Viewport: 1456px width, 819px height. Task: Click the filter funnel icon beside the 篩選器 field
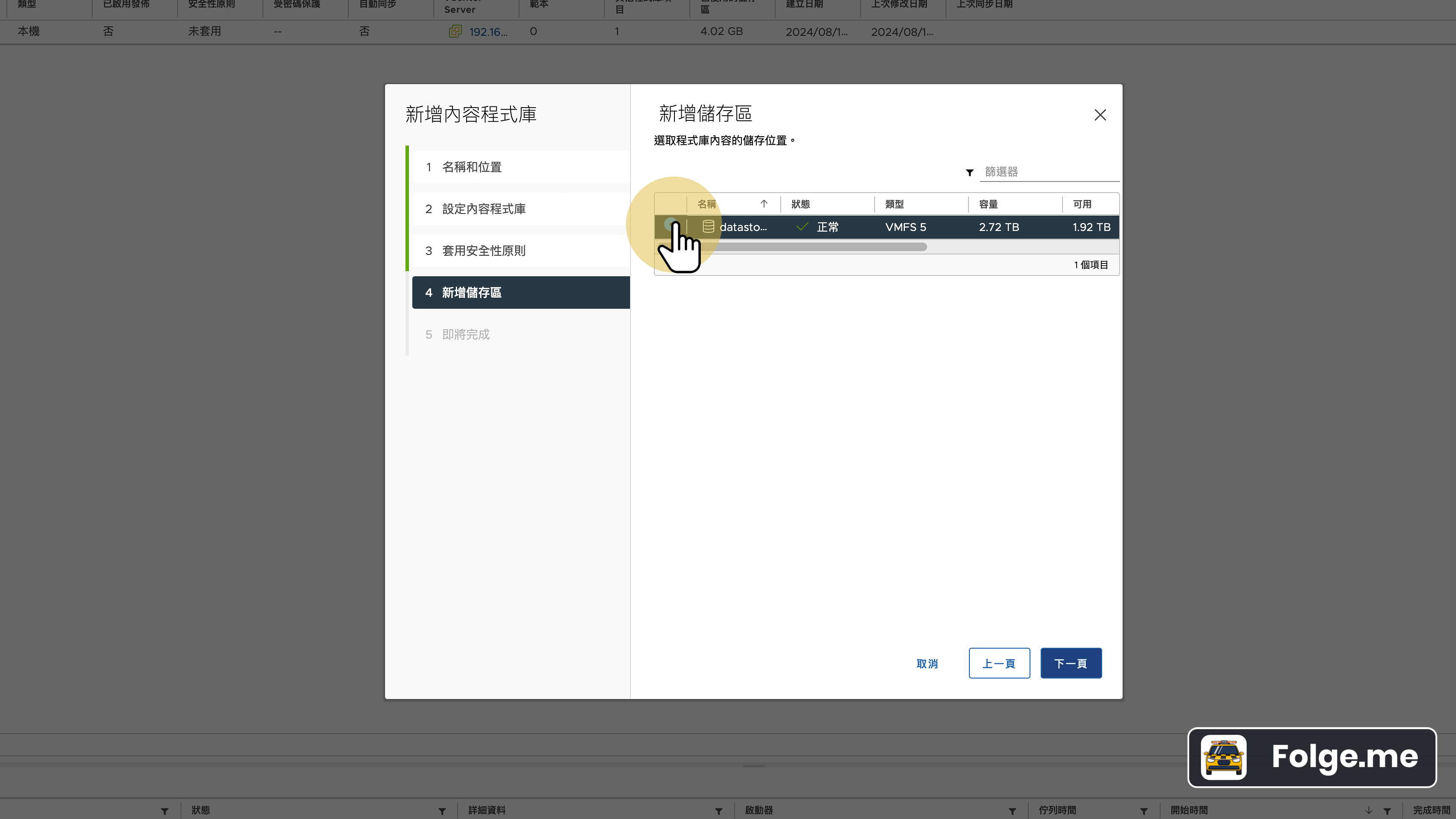coord(969,173)
